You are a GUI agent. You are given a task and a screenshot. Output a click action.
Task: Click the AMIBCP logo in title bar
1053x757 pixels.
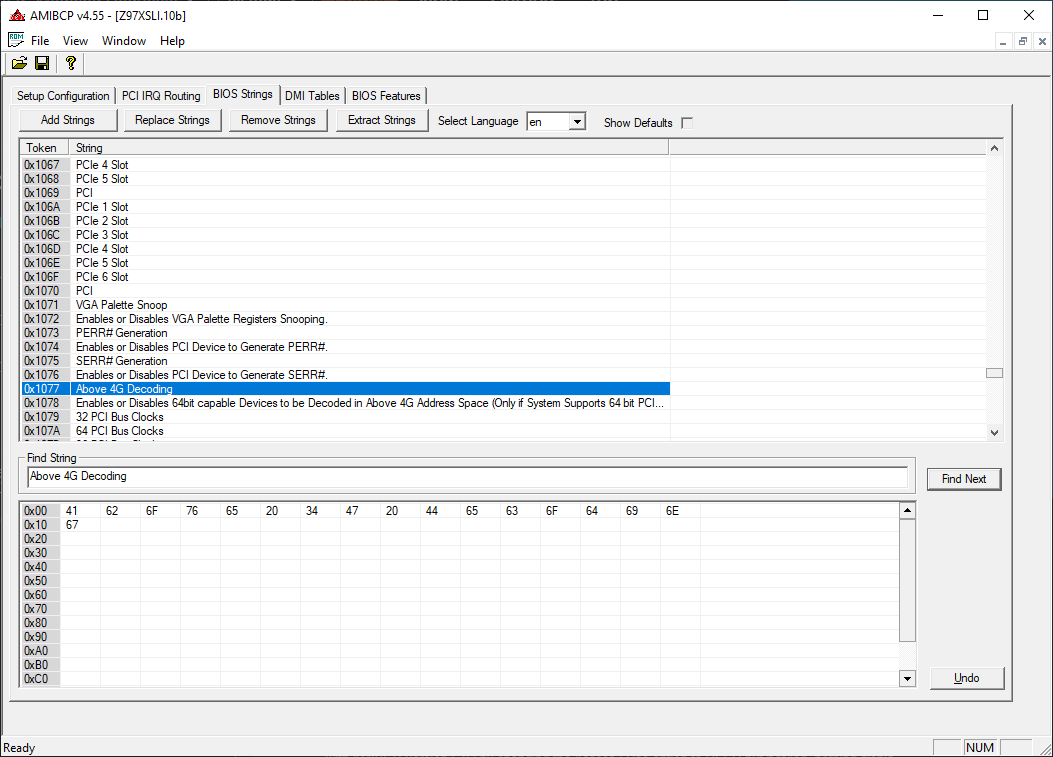pyautogui.click(x=16, y=15)
